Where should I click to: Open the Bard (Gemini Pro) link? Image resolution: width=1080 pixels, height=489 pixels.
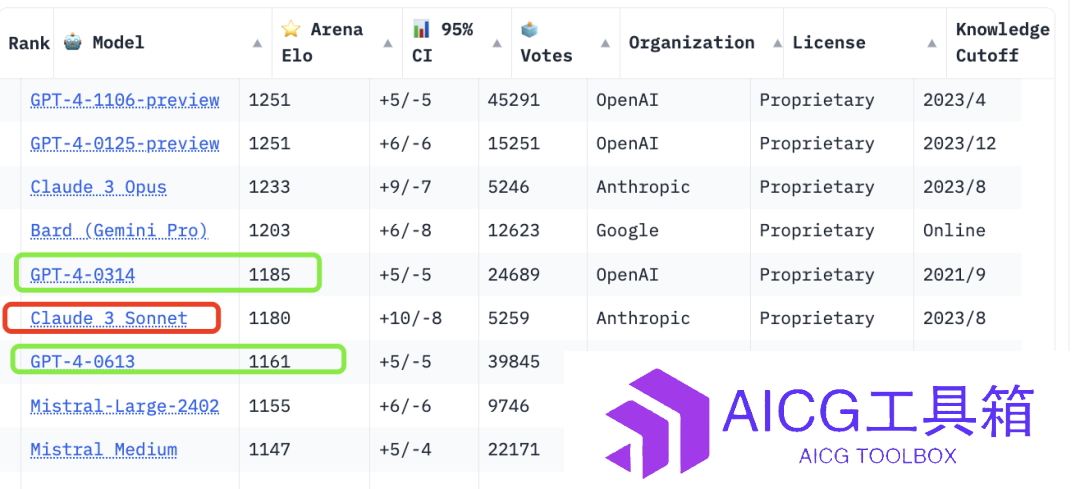[x=119, y=231]
